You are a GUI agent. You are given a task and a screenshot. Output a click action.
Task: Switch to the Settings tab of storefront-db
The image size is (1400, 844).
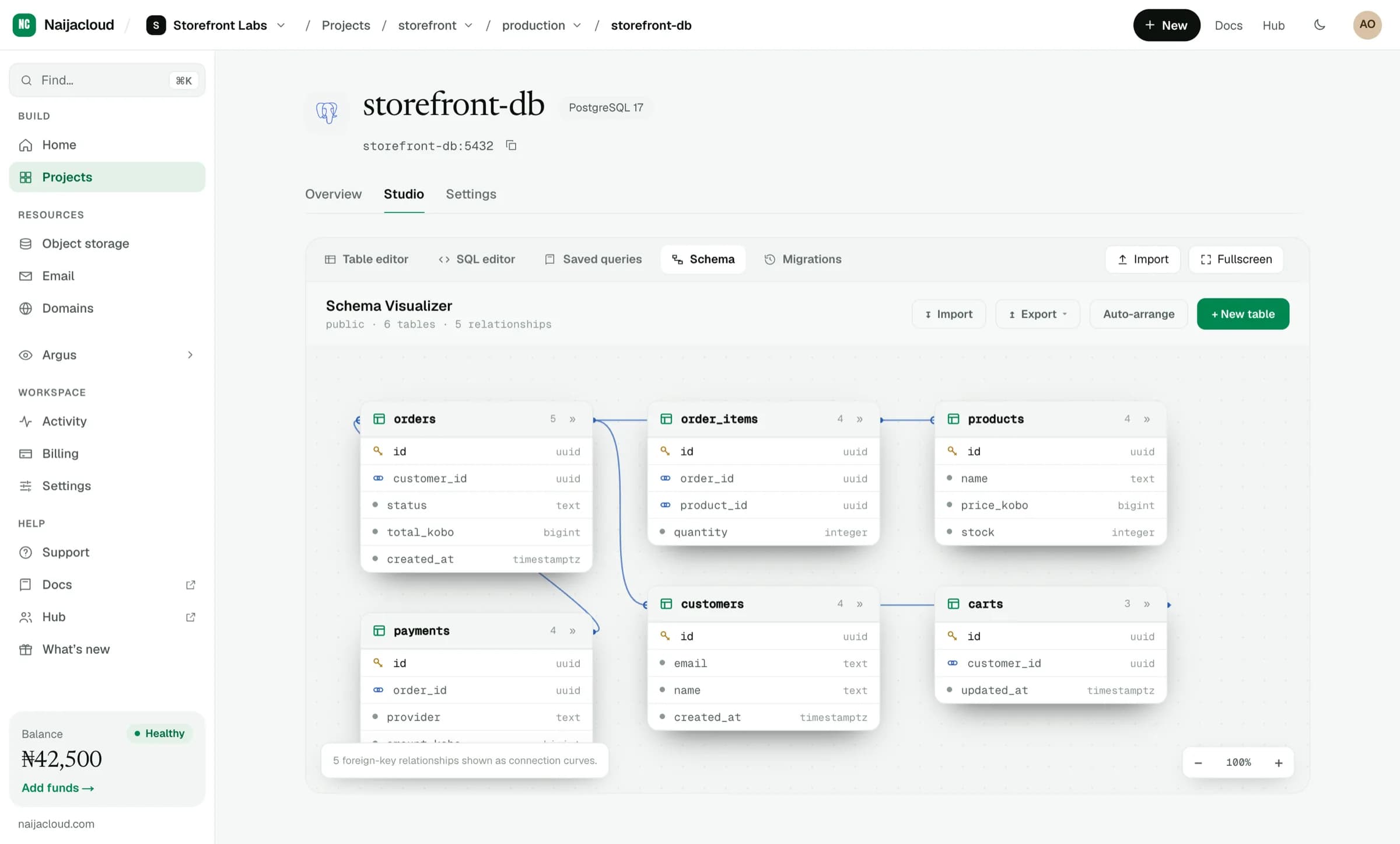coord(471,194)
